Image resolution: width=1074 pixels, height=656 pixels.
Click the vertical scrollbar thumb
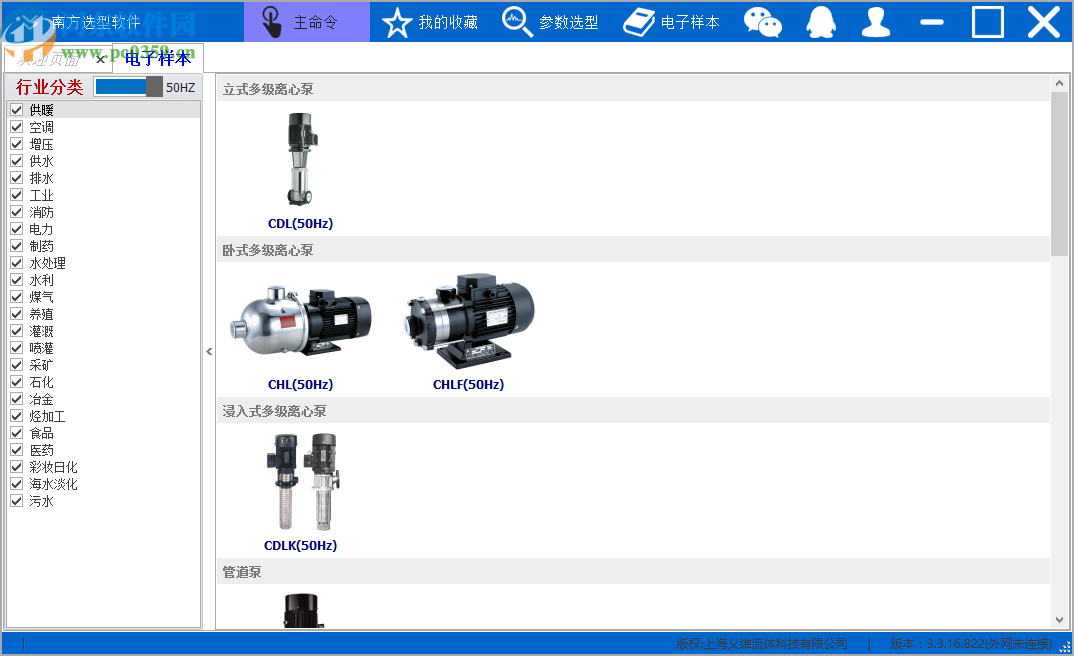click(x=1059, y=174)
